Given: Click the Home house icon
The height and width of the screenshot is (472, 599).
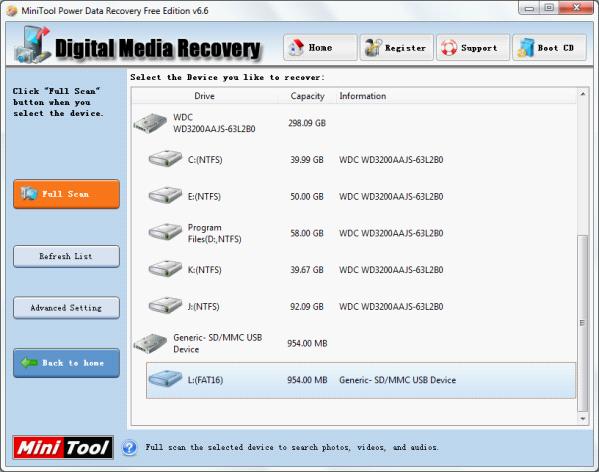Looking at the screenshot, I should pos(296,48).
